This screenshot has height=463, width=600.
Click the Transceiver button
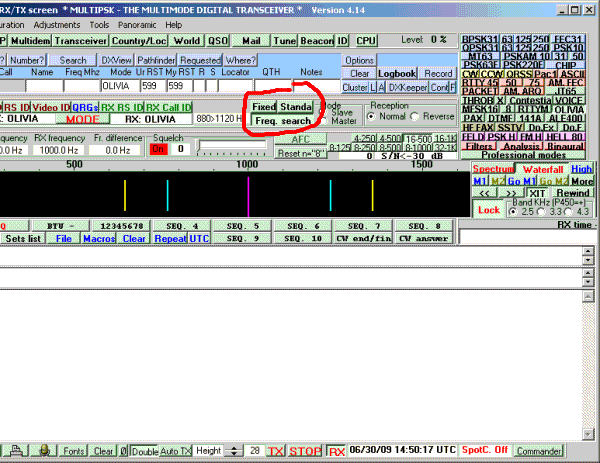80,41
